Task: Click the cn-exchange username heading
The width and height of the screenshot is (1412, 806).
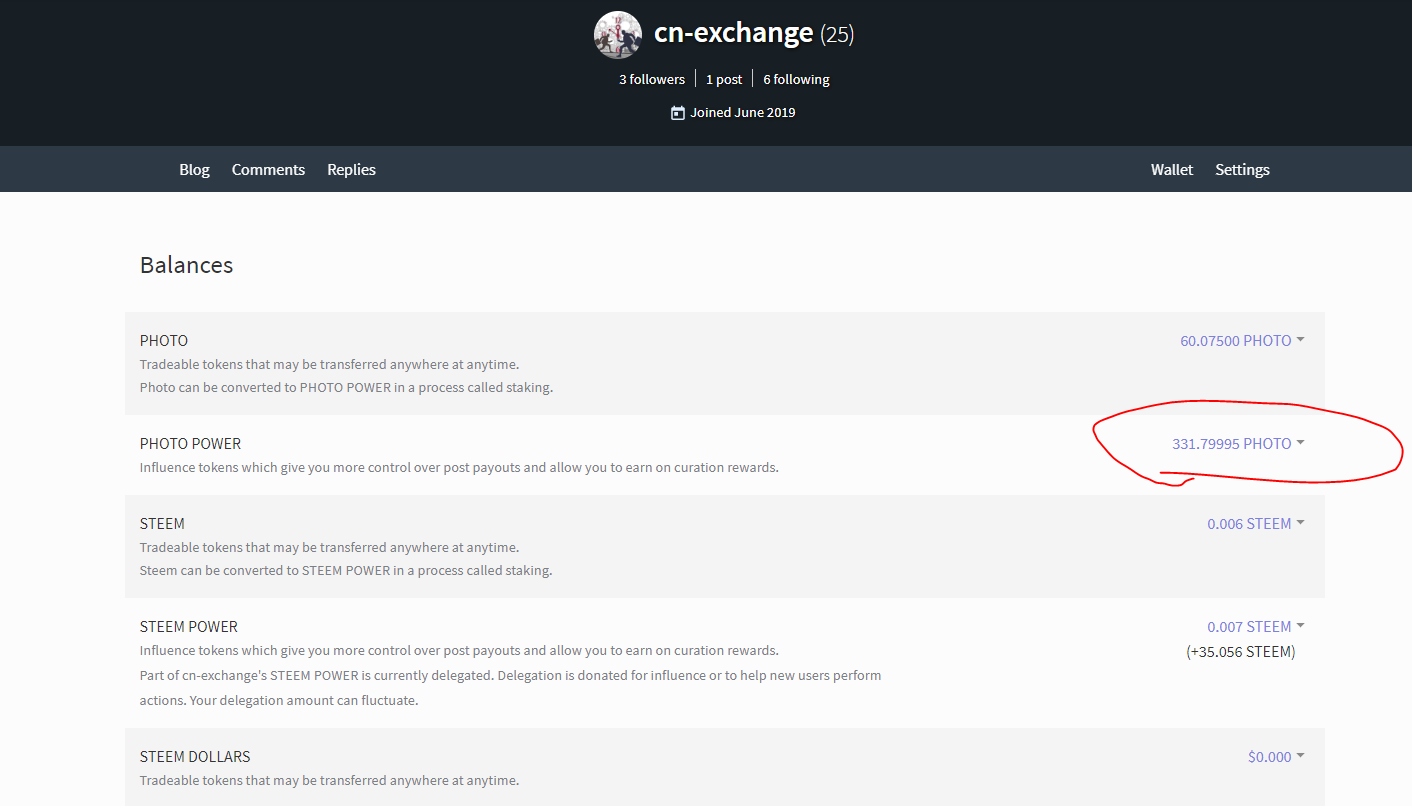Action: (733, 33)
